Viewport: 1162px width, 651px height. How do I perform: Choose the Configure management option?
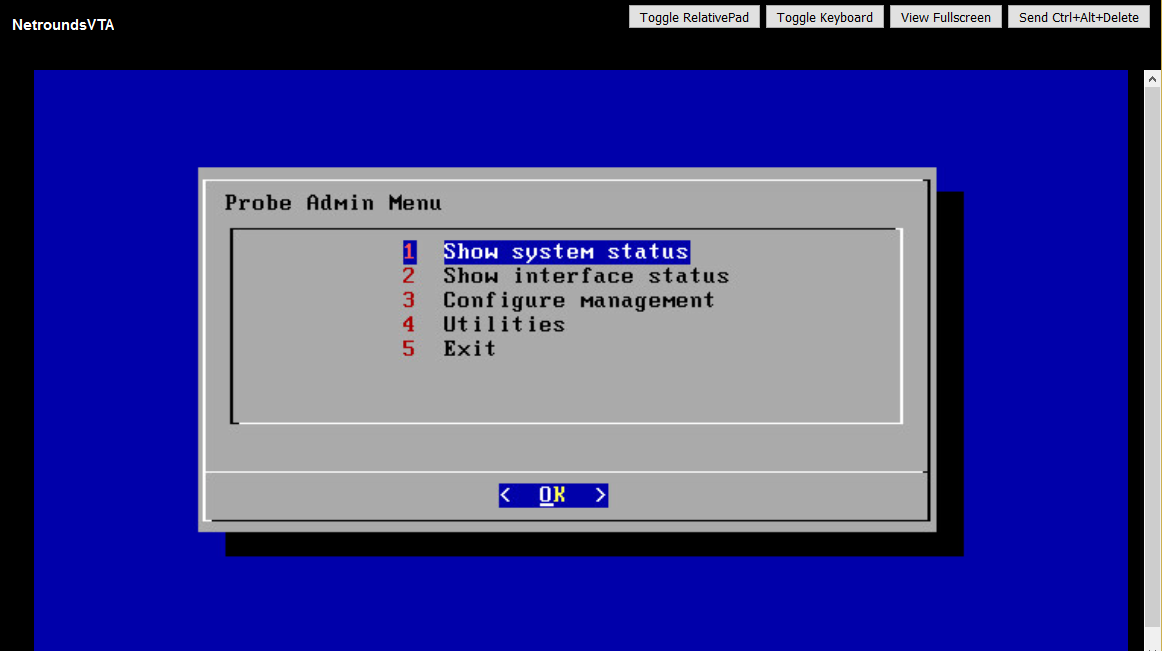(578, 299)
